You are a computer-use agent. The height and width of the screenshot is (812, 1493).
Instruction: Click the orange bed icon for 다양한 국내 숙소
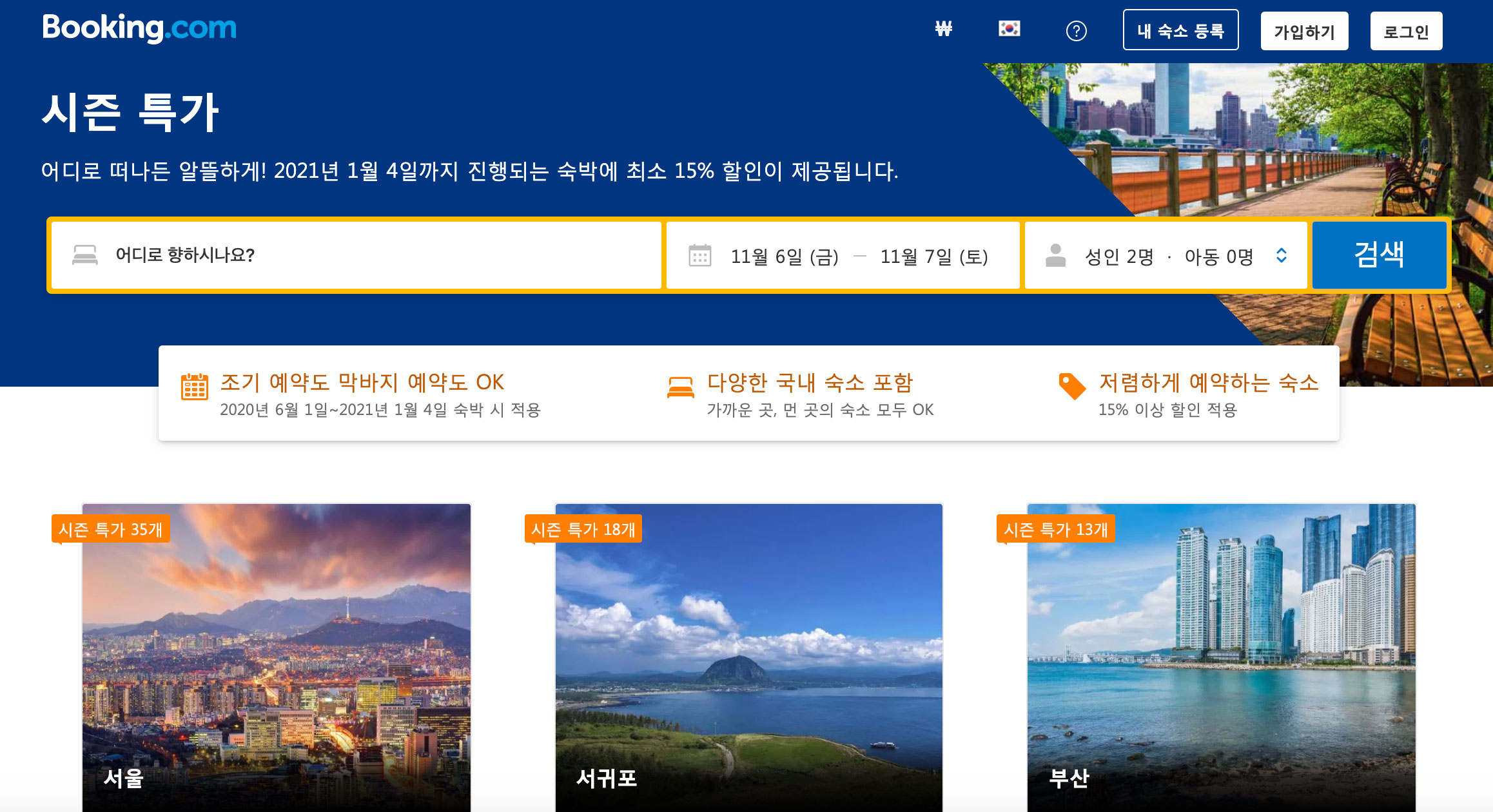tap(680, 387)
